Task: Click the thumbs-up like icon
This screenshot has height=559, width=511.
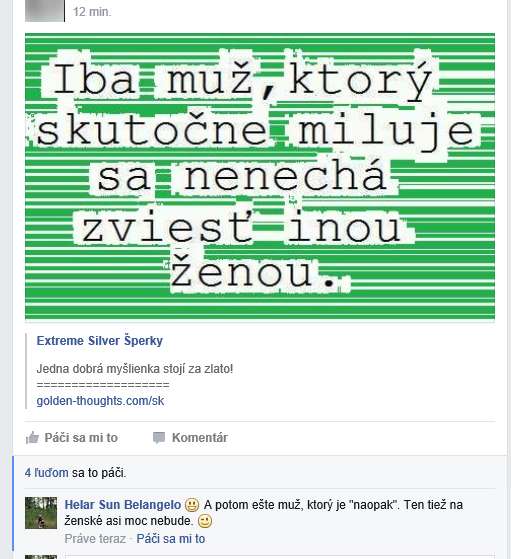Action: point(32,437)
